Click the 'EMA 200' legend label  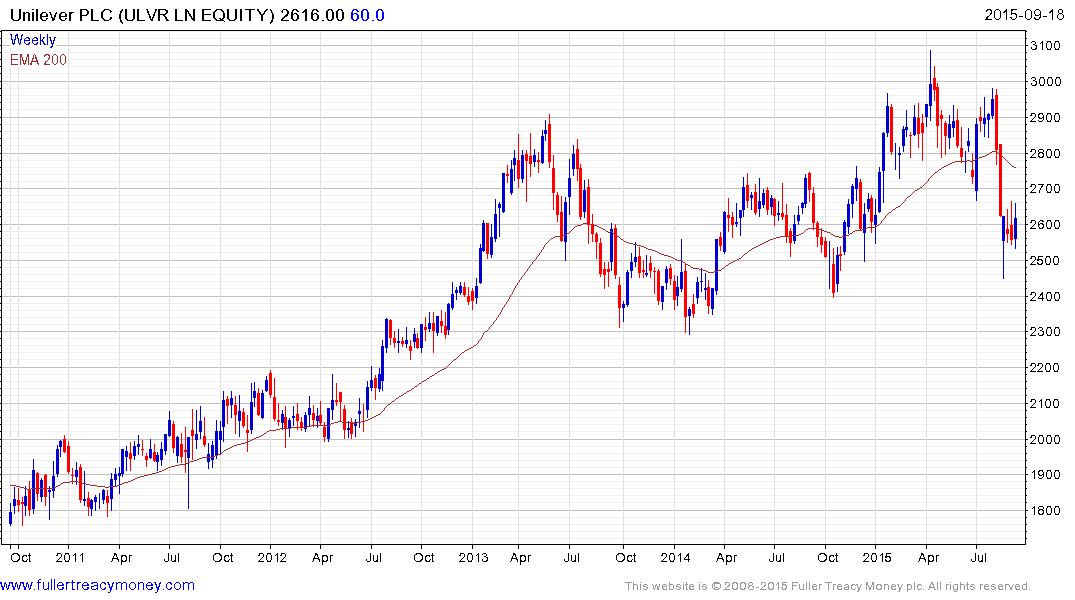(38, 60)
